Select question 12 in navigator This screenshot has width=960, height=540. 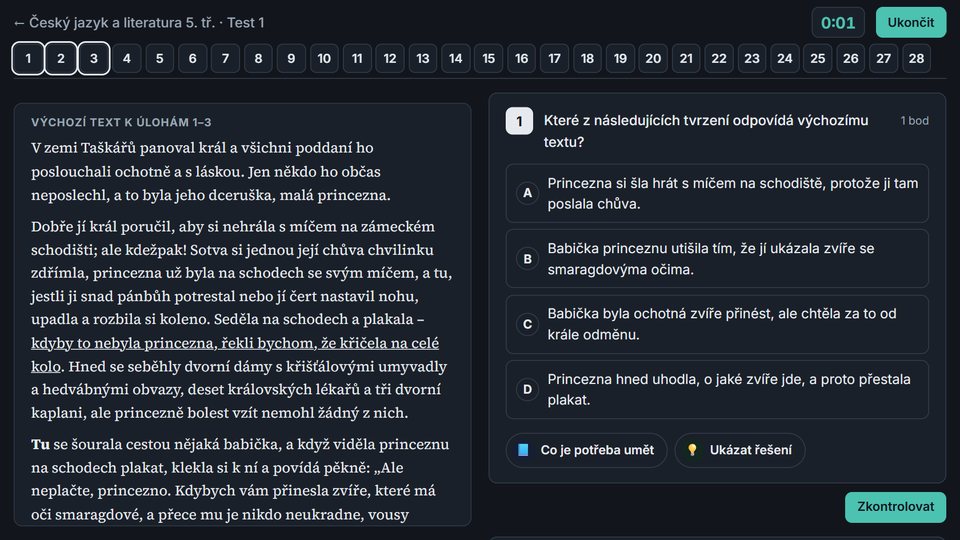click(x=390, y=59)
